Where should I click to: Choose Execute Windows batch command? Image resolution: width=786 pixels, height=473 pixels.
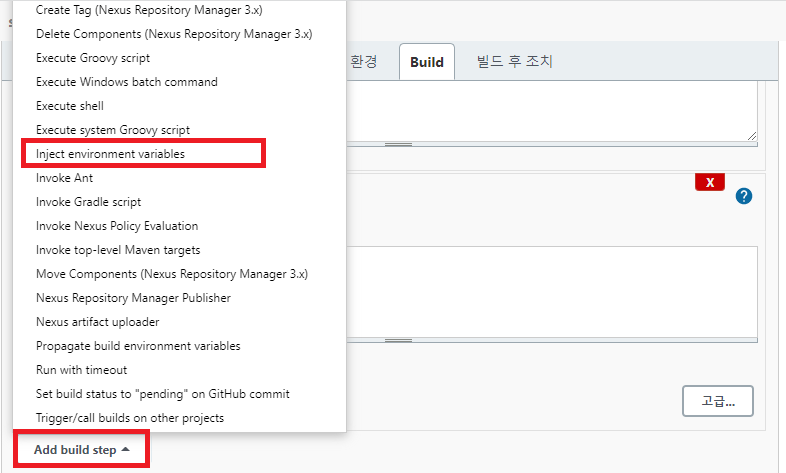pyautogui.click(x=127, y=82)
